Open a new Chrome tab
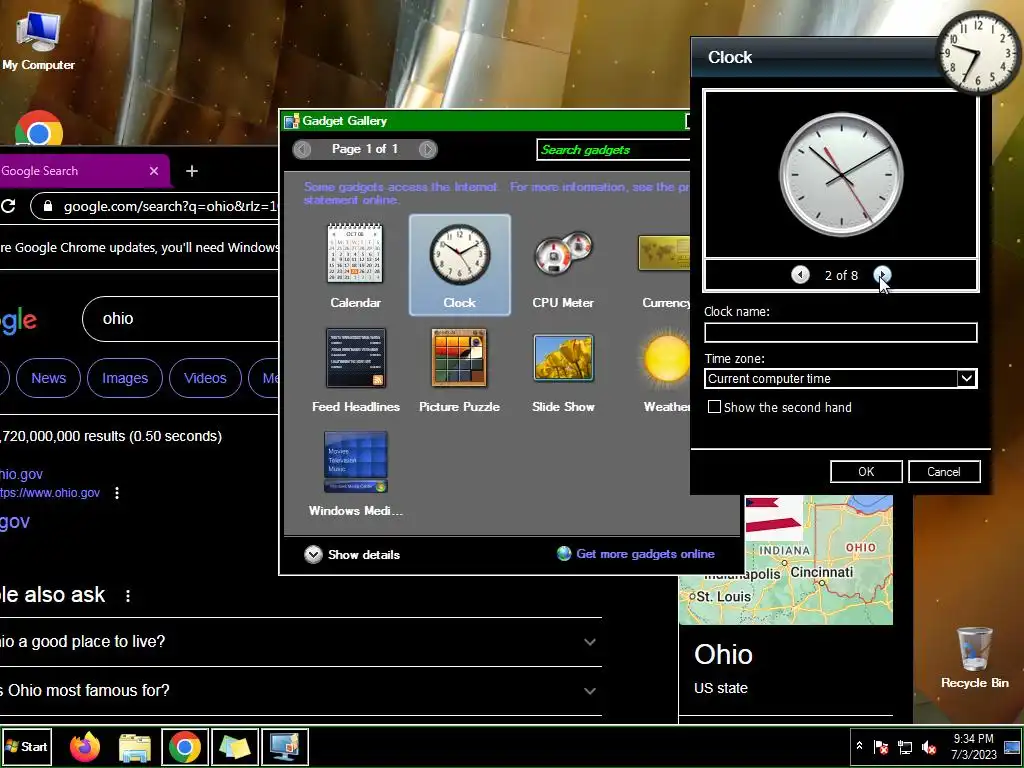 pyautogui.click(x=191, y=171)
